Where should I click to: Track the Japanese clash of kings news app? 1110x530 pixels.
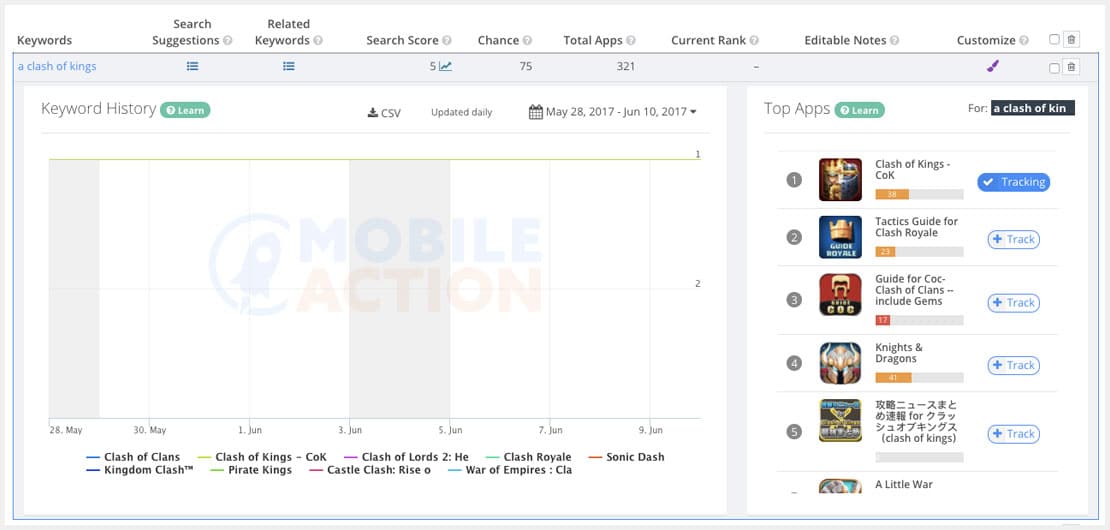tap(1014, 434)
